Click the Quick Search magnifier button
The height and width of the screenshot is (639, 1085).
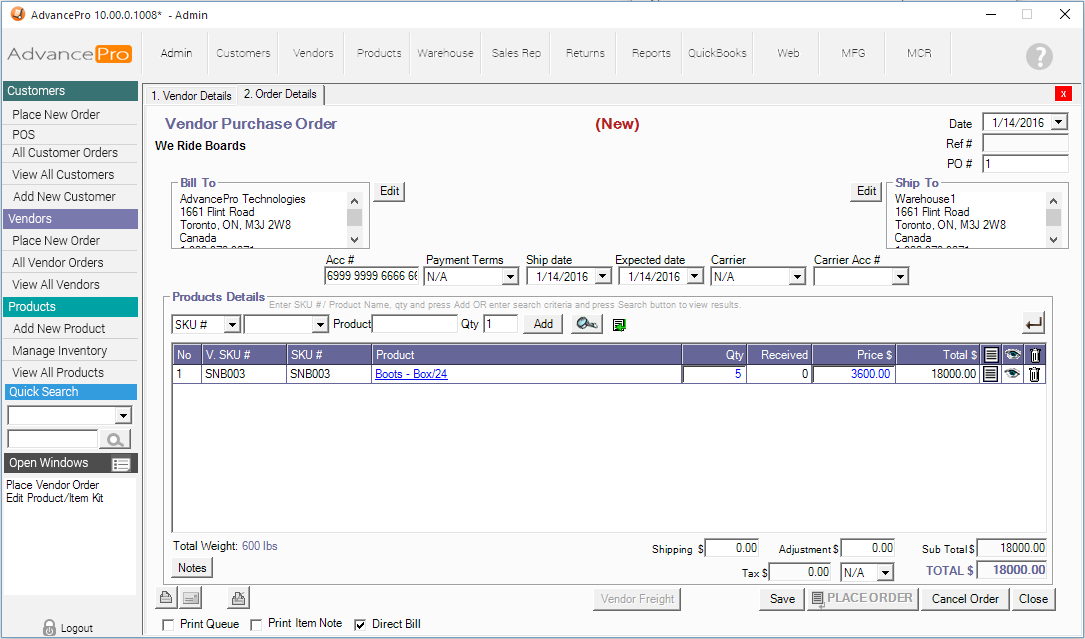point(116,440)
